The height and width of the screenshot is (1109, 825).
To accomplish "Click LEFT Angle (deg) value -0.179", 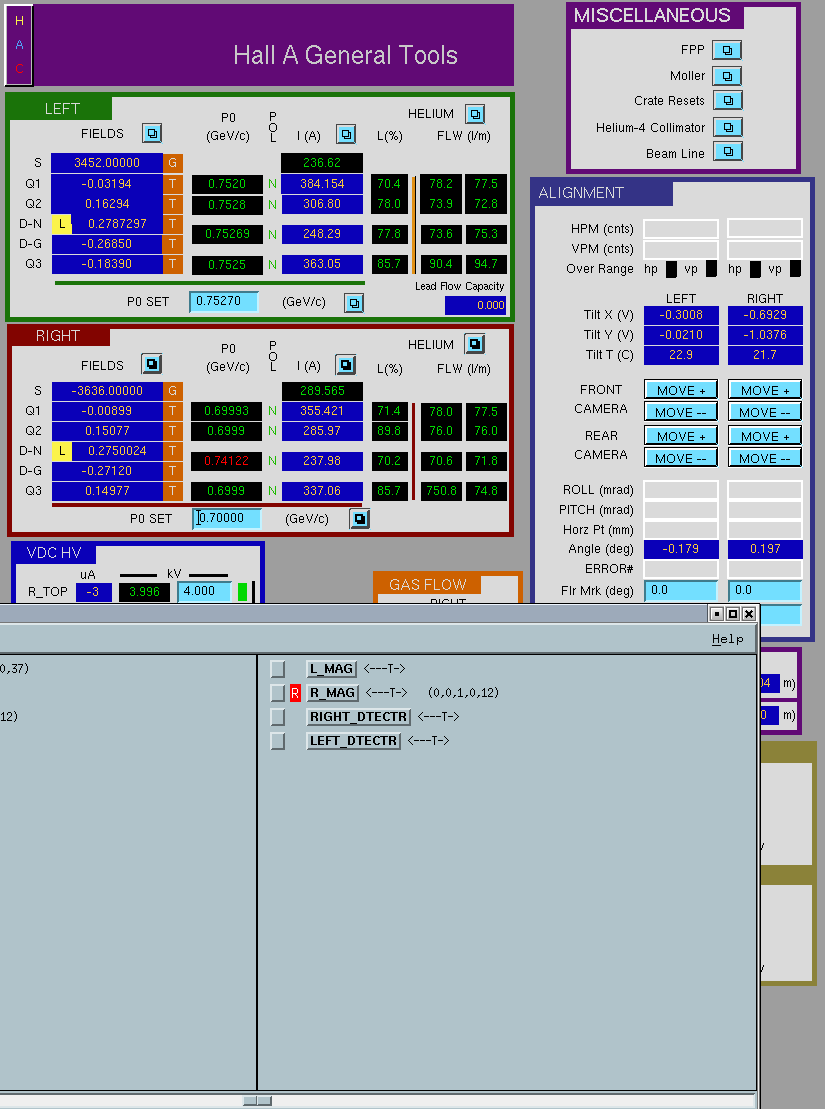I will tap(681, 549).
